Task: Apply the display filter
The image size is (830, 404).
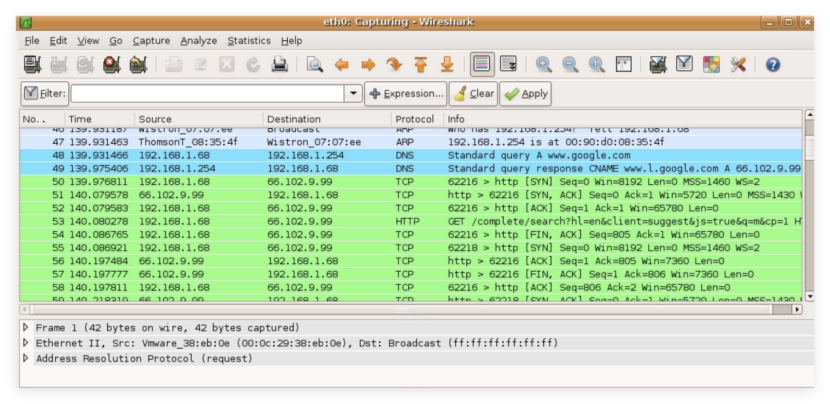Action: pos(526,94)
